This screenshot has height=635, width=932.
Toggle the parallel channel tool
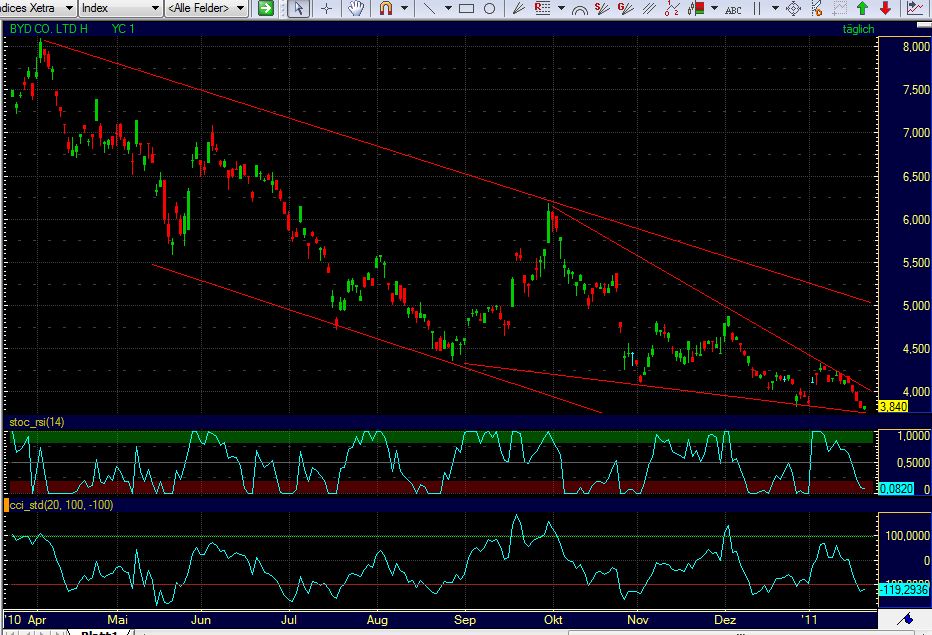pyautogui.click(x=647, y=9)
